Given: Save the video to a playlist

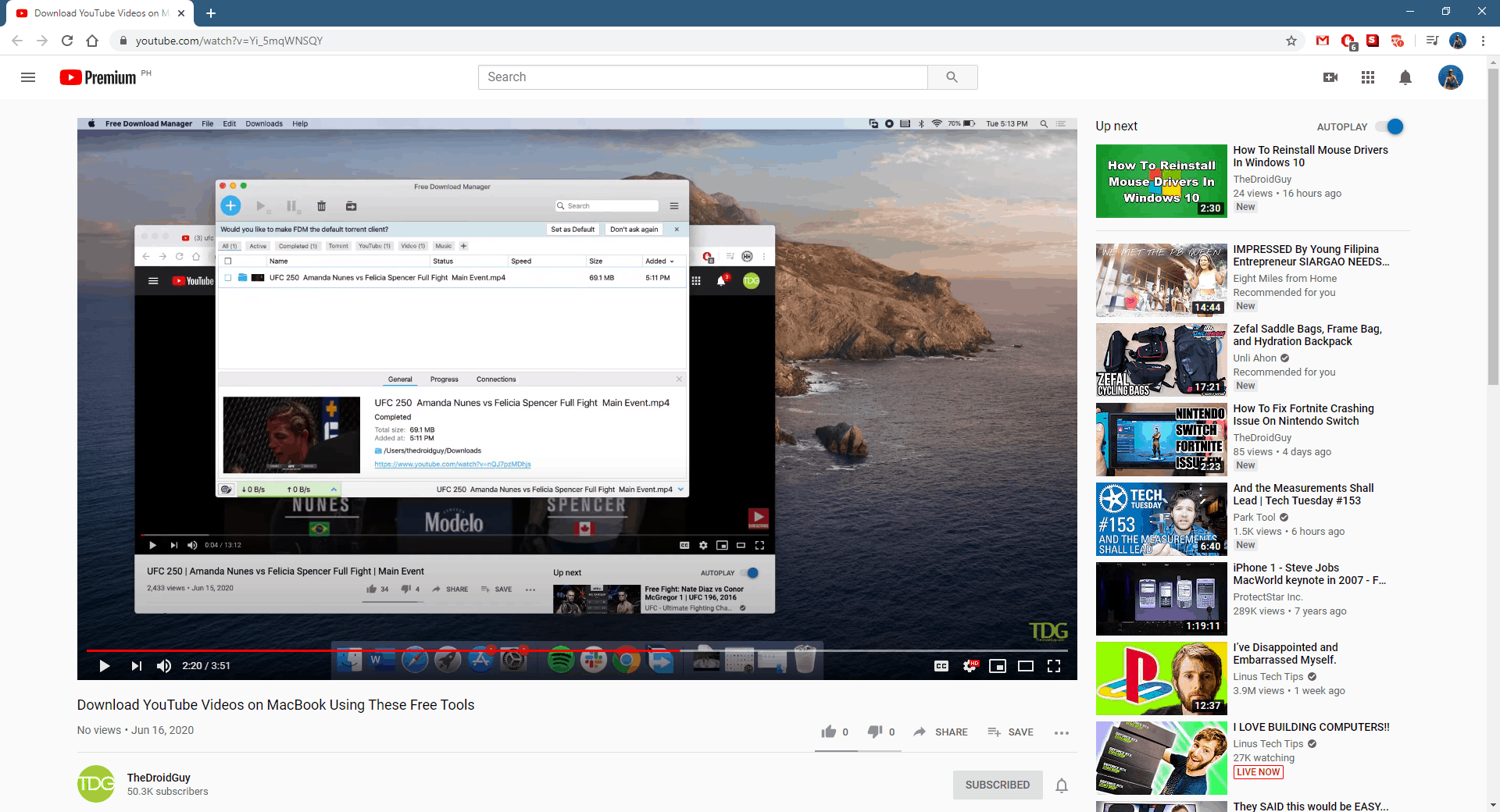Looking at the screenshot, I should [x=1010, y=732].
